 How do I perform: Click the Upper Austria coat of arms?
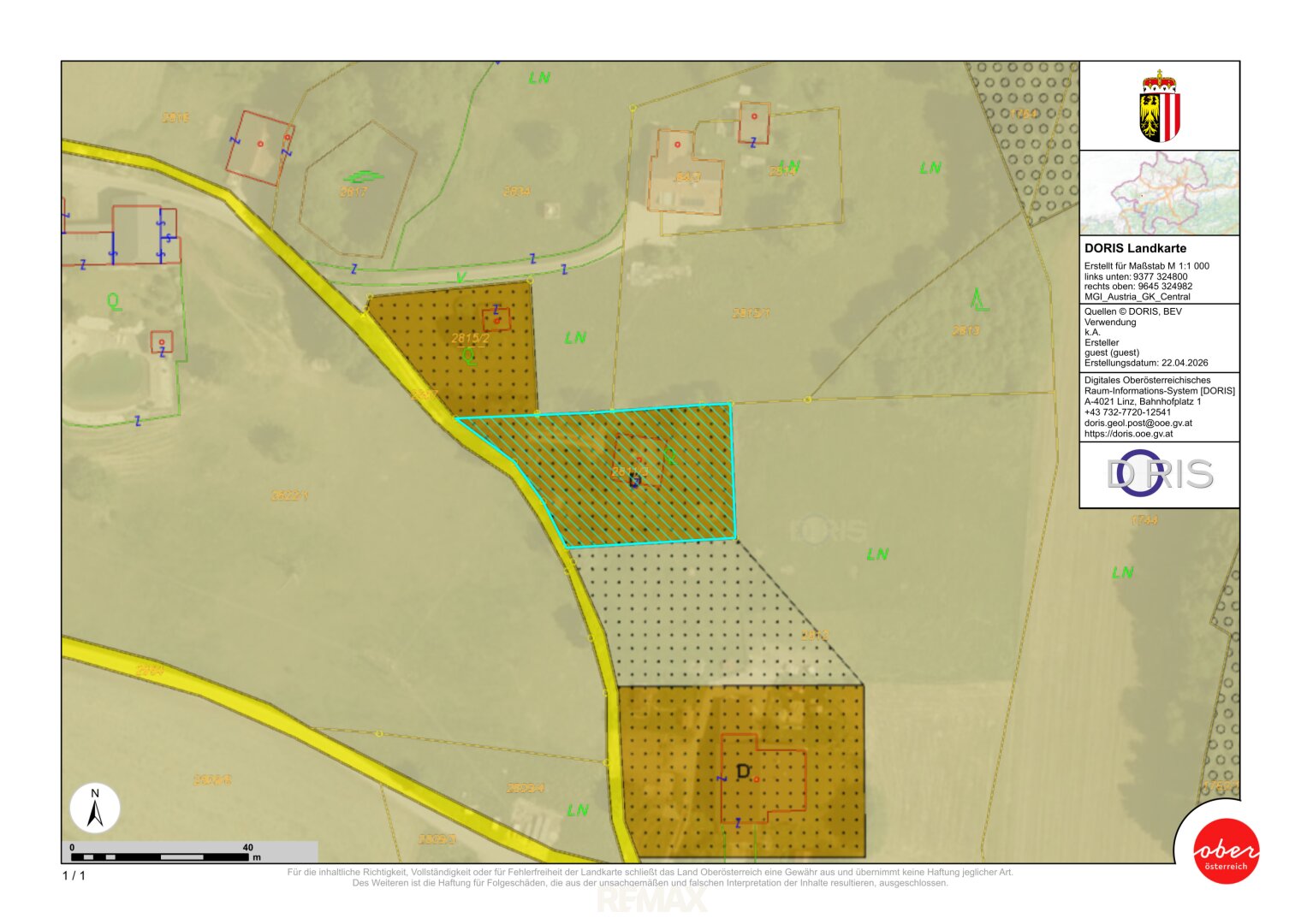(1159, 107)
